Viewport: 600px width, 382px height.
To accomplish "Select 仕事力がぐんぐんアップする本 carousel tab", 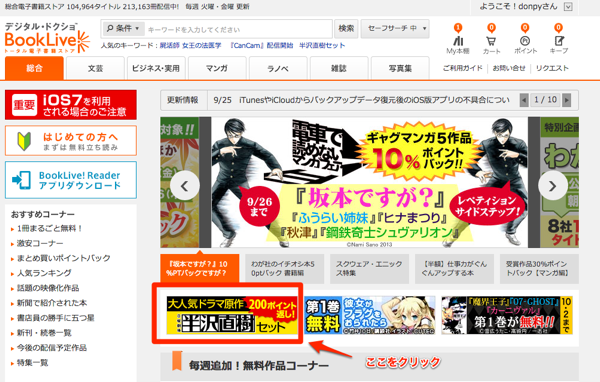I will 455,269.
